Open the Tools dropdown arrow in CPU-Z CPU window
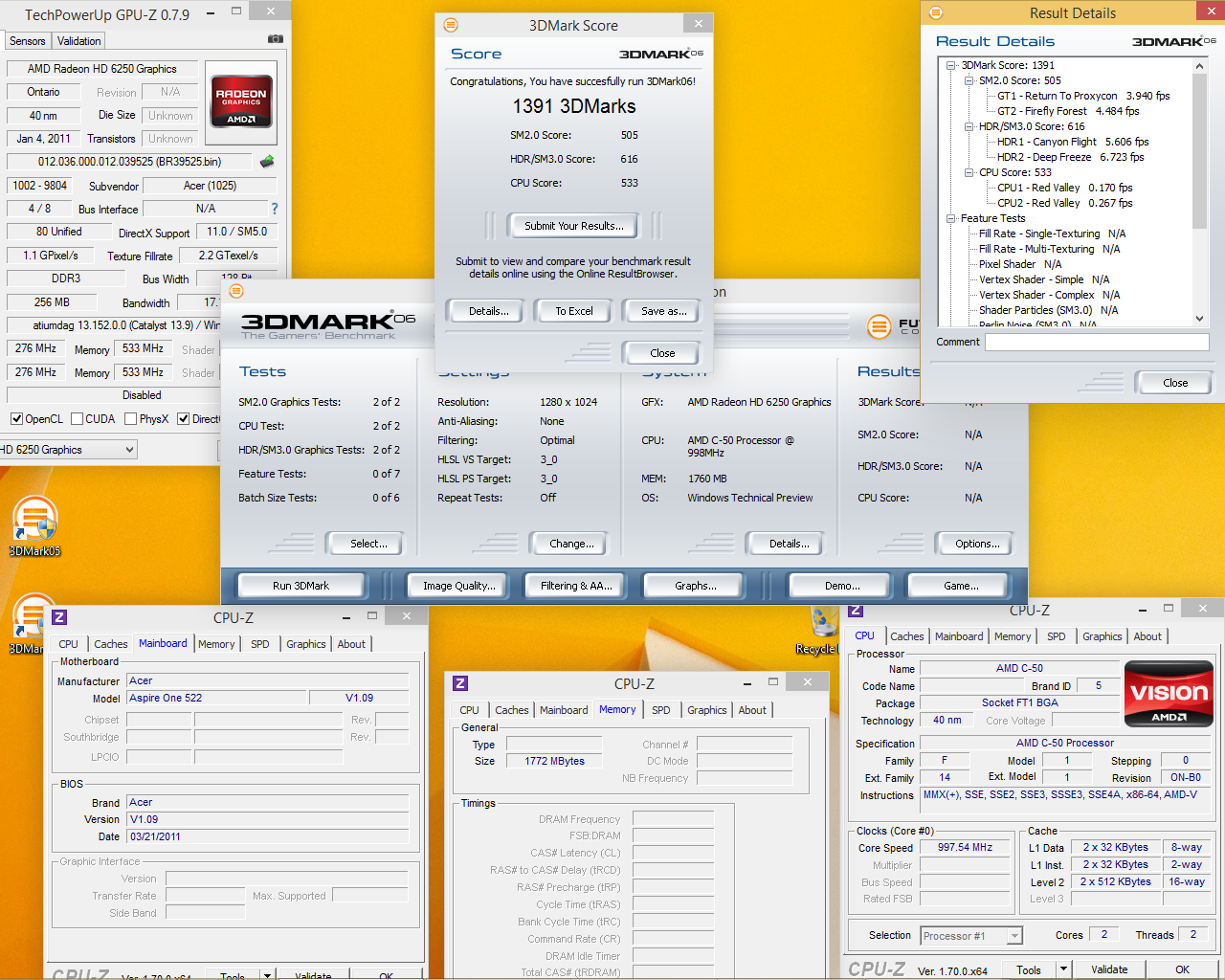Screen dimensions: 1225x980 tap(1063, 969)
